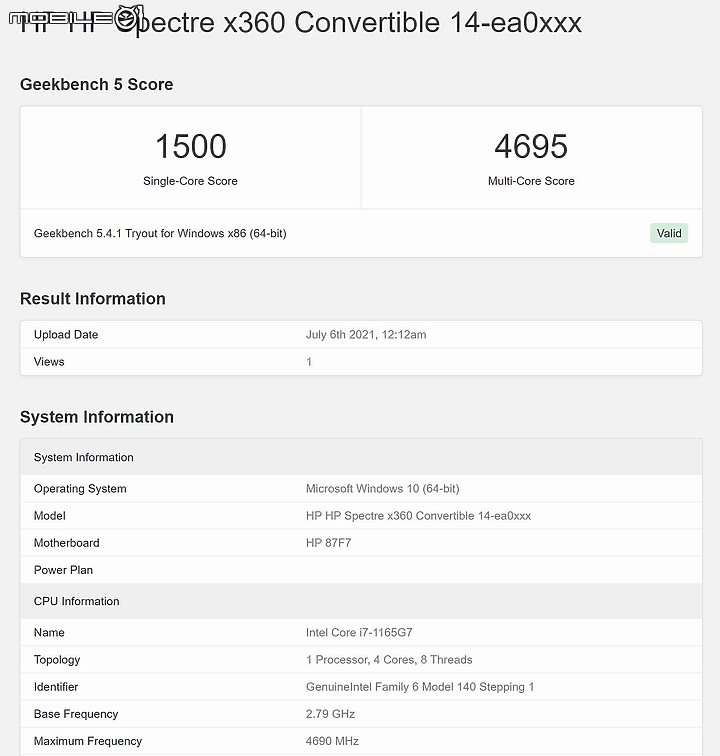Select the date 'July 6th 2021, 12:12am'
The width and height of the screenshot is (720, 756).
[x=366, y=335]
